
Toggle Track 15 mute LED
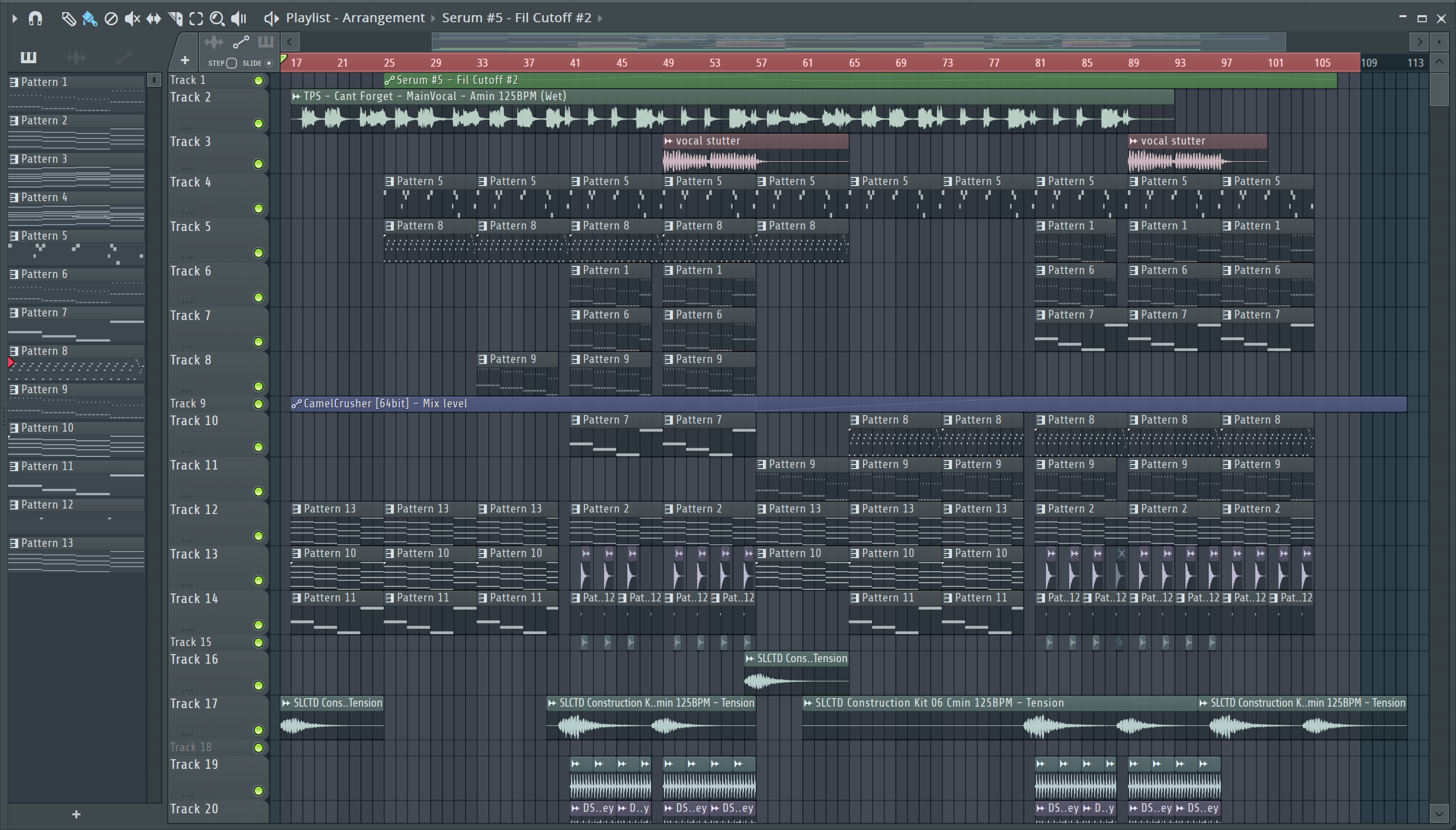click(258, 642)
